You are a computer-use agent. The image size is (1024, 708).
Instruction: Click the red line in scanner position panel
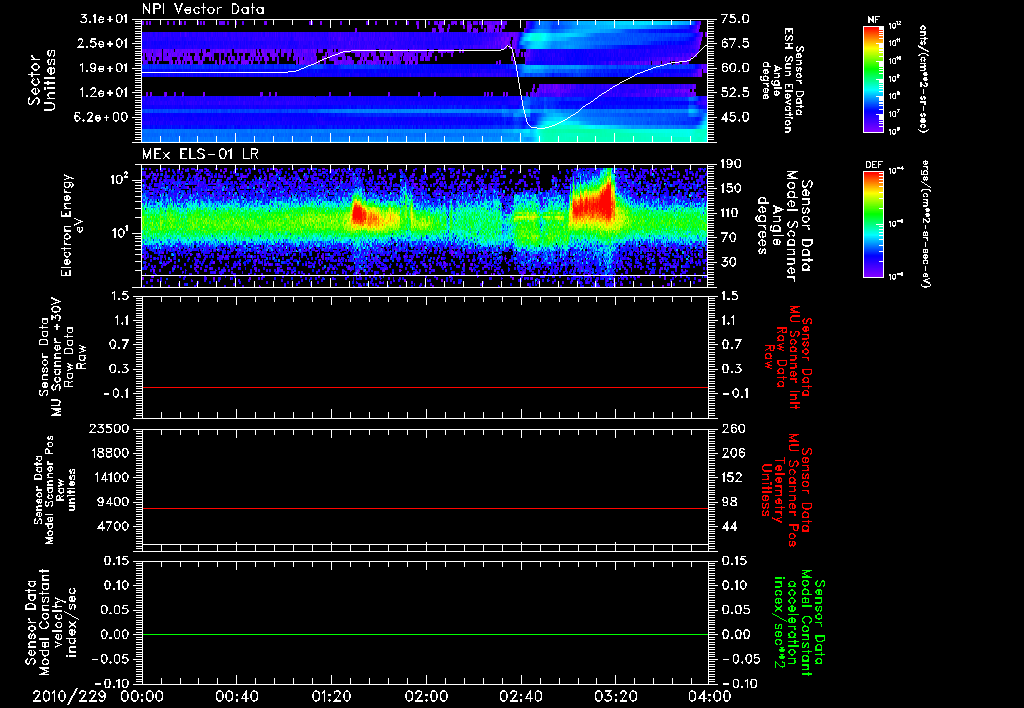tap(424, 508)
